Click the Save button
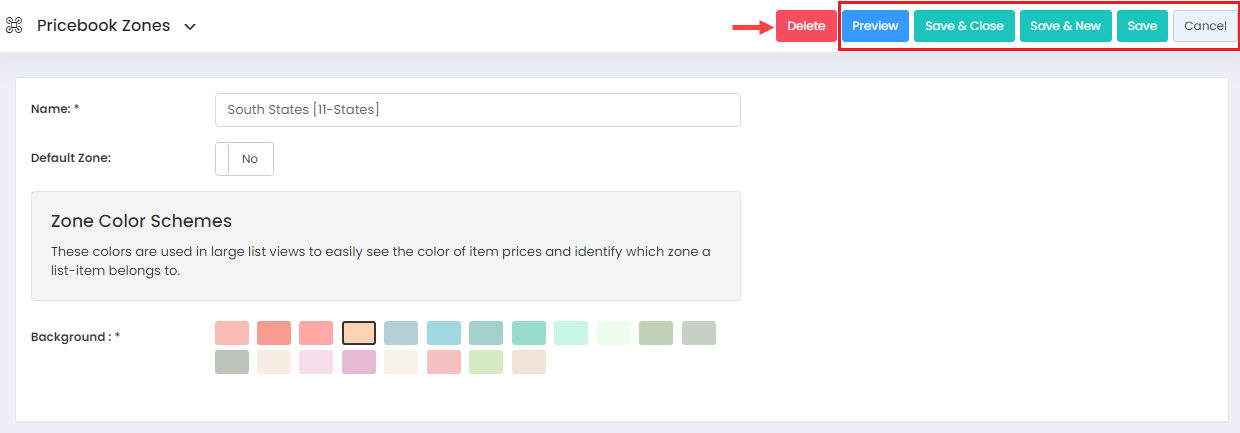 point(1142,26)
